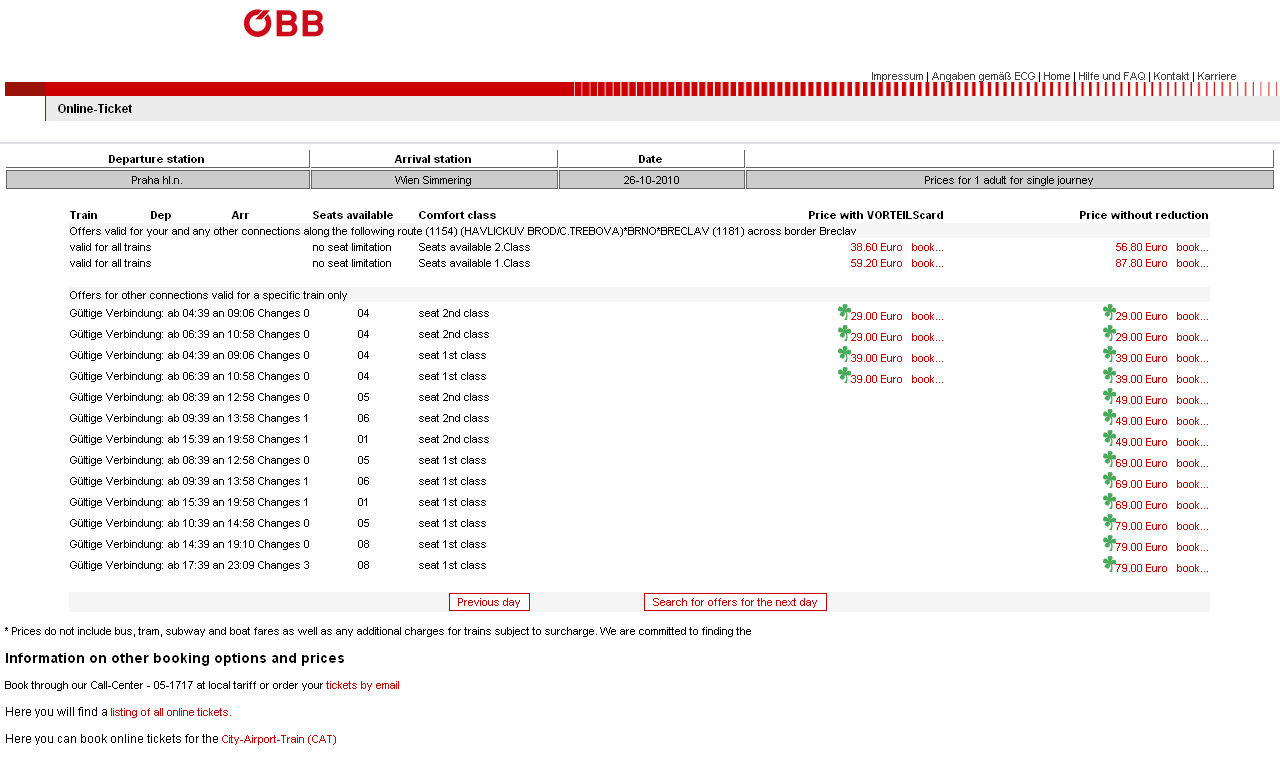Book the 14:39 1st class 79.00 offer
Viewport: 1280px width, 776px height.
[1192, 547]
